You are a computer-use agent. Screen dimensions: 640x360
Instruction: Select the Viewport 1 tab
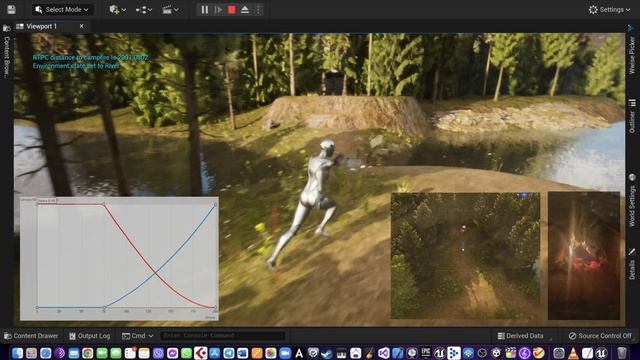point(42,26)
